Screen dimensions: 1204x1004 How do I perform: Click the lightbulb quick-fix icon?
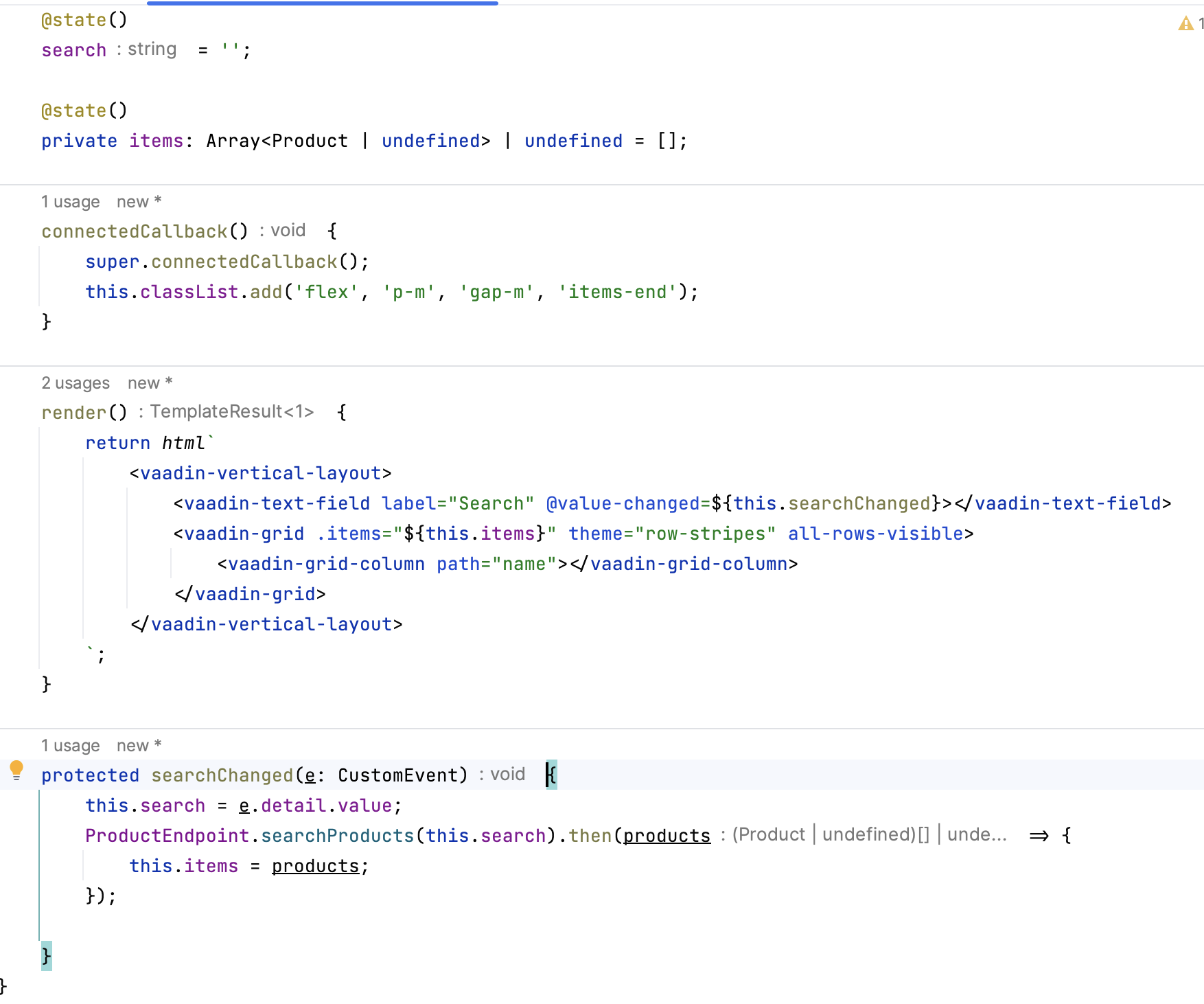[16, 770]
